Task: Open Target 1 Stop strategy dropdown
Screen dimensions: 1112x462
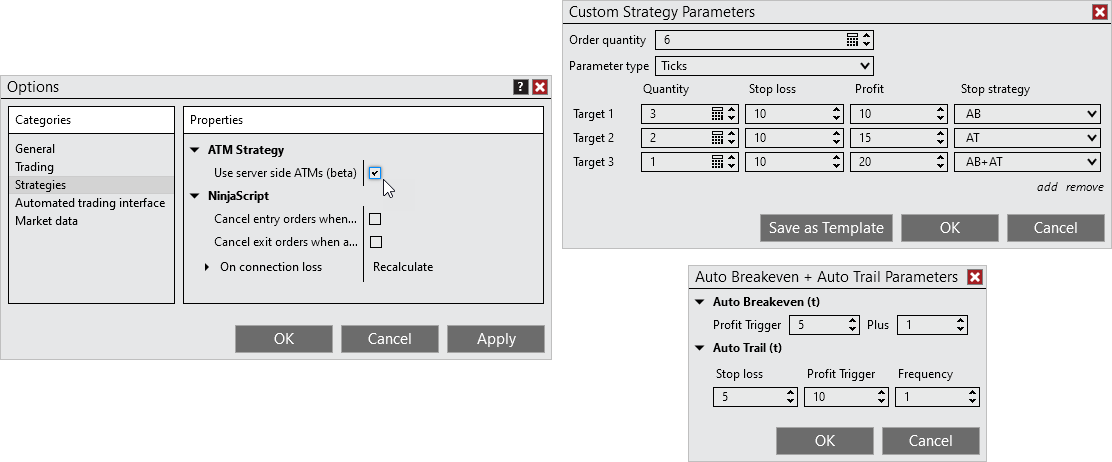Action: [1027, 114]
